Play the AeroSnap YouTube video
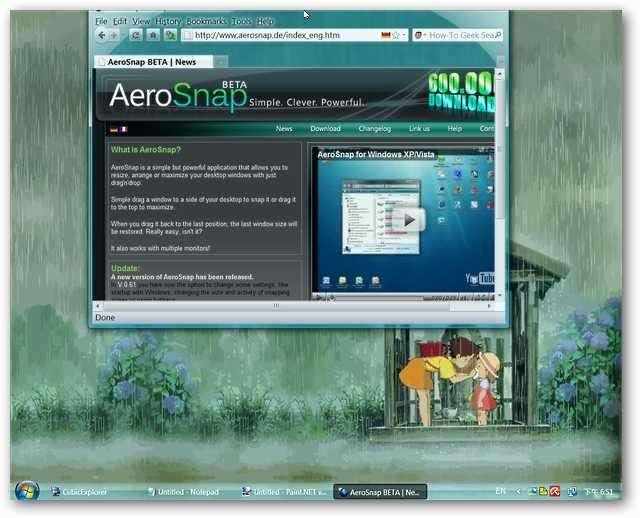Screen dimensions: 640x518 pyautogui.click(x=409, y=220)
